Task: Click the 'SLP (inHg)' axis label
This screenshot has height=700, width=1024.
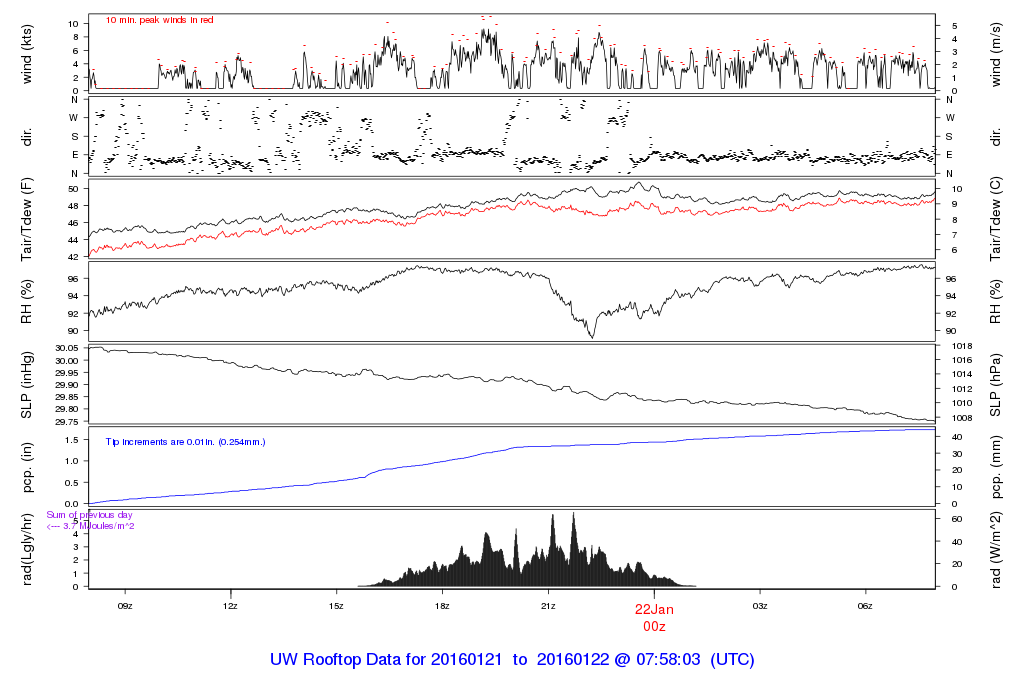Action: pyautogui.click(x=27, y=385)
